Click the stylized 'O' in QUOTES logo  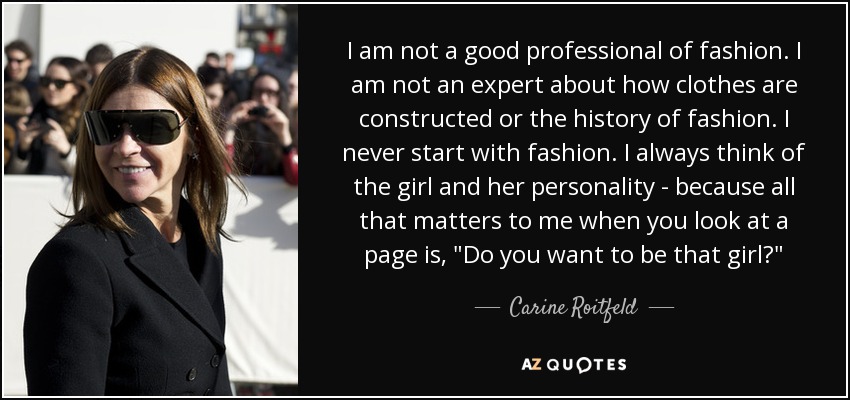point(586,364)
